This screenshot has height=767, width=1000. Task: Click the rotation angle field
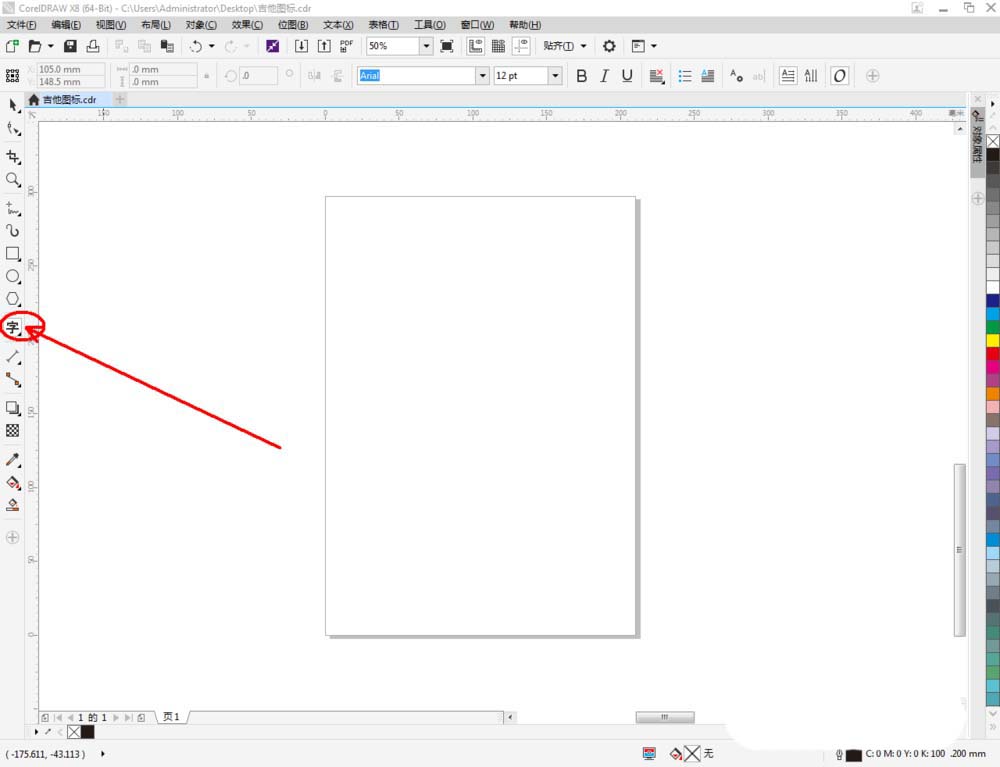258,76
